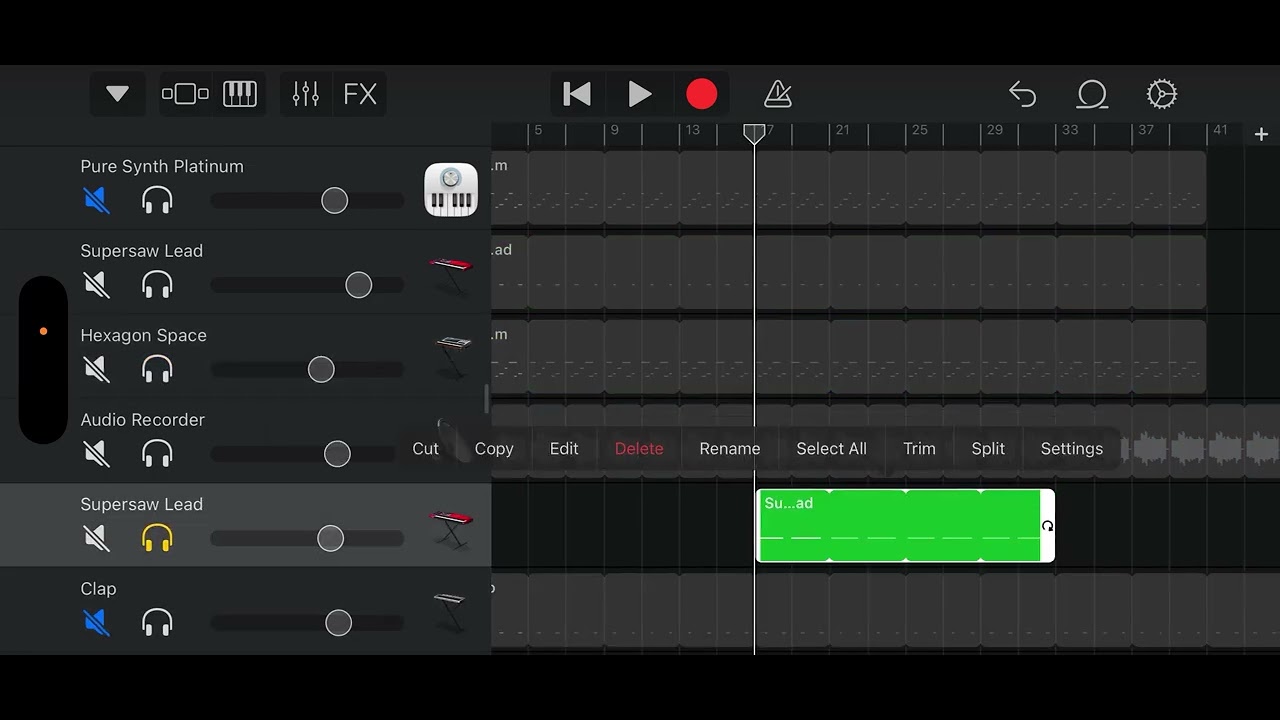Image resolution: width=1280 pixels, height=720 pixels.
Task: Select Hexagon Space track name
Action: [144, 336]
